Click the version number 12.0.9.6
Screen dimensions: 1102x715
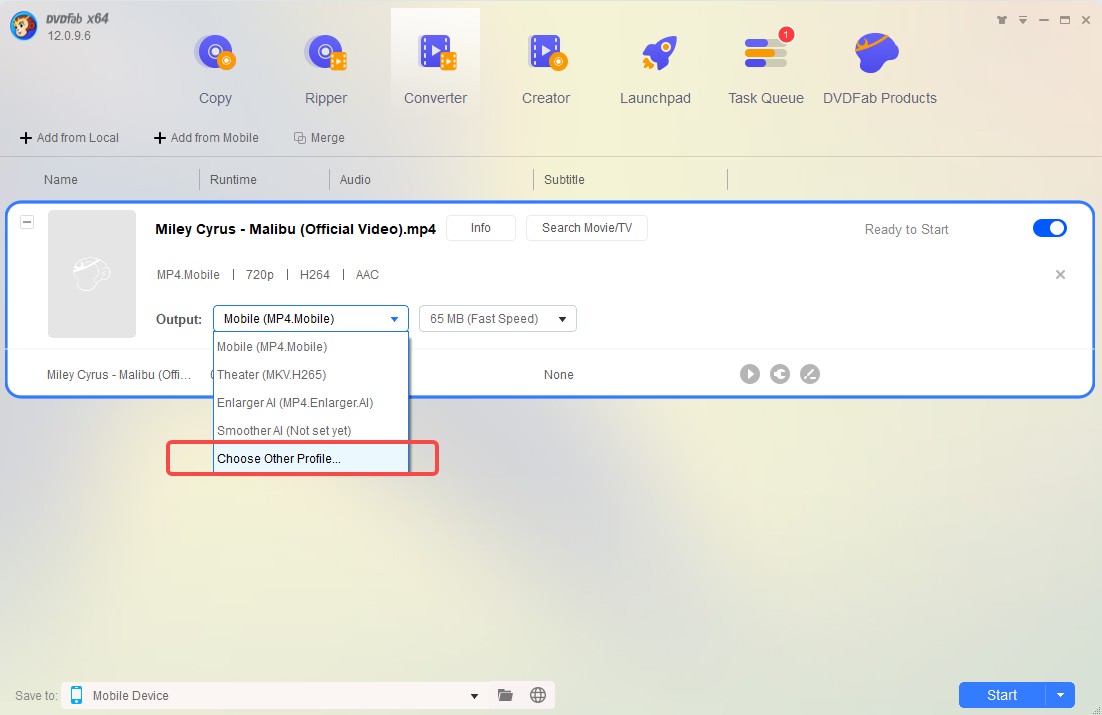coord(69,36)
